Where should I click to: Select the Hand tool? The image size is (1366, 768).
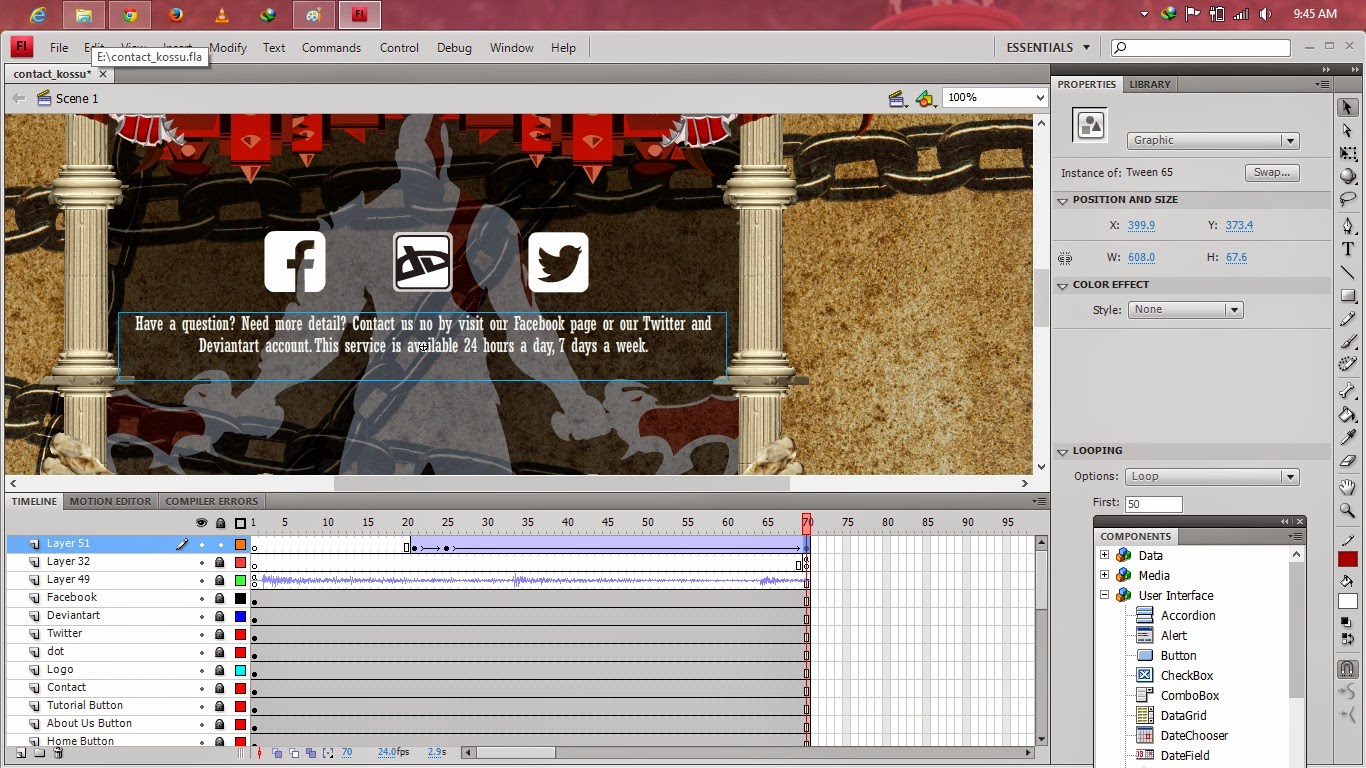(x=1348, y=487)
